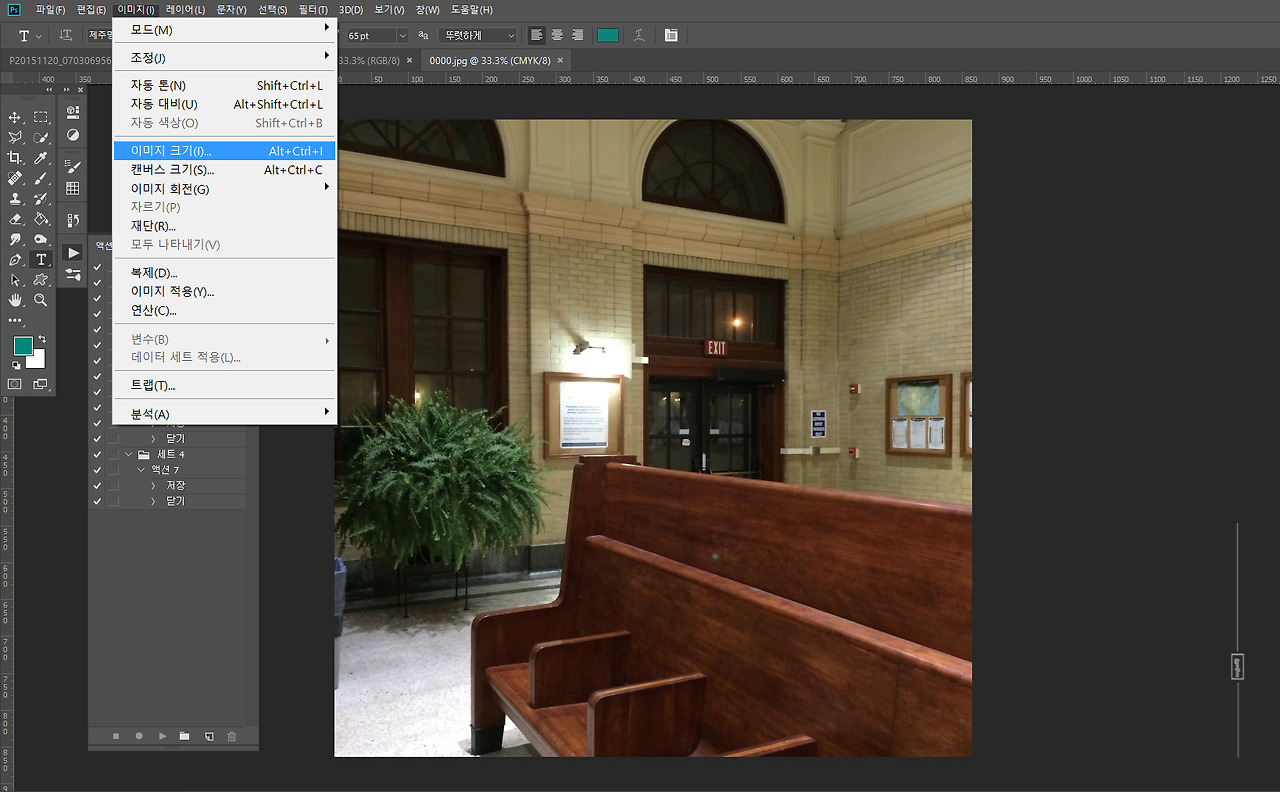Toggle the character and paragraph panels

(671, 35)
